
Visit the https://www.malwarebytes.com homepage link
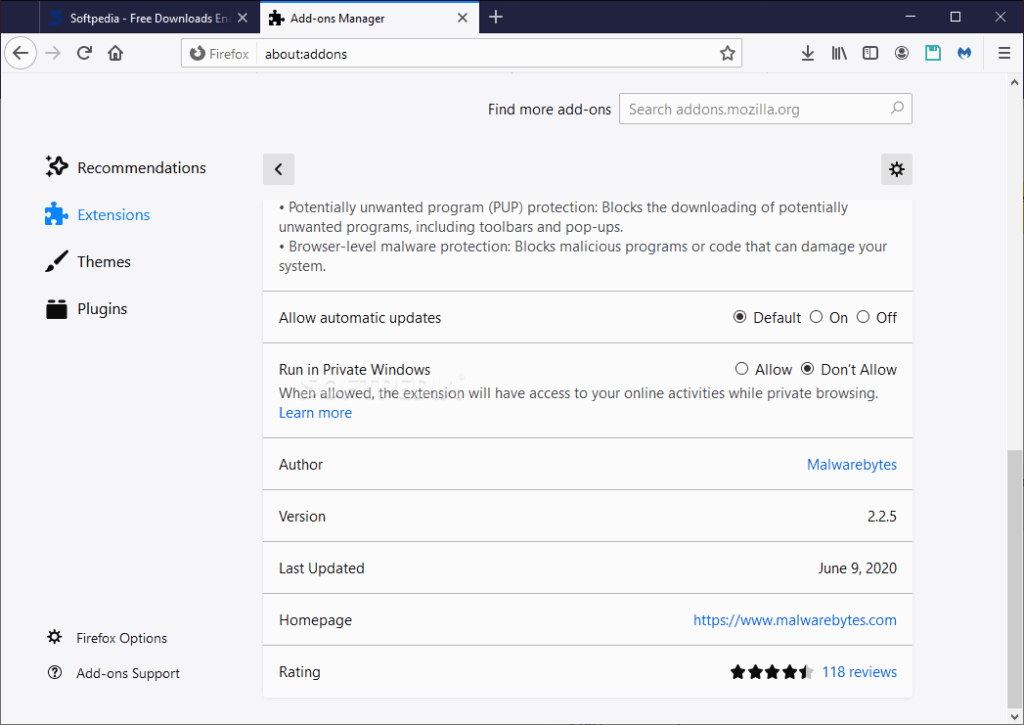(795, 620)
